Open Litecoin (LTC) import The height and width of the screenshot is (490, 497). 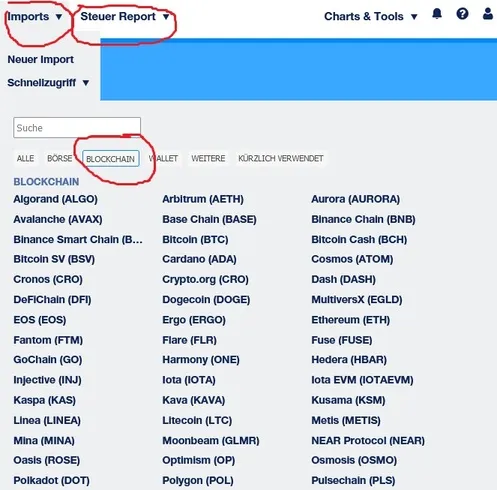(x=197, y=421)
